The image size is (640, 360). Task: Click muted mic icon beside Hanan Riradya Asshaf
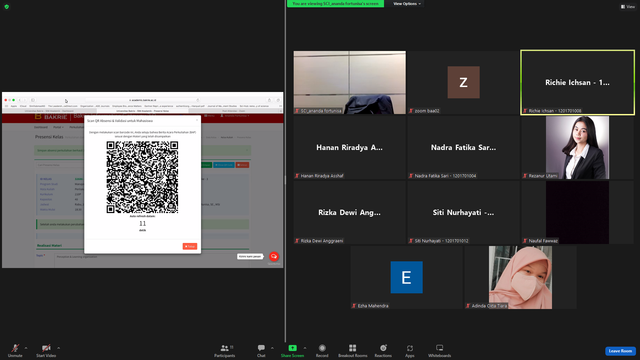(297, 176)
